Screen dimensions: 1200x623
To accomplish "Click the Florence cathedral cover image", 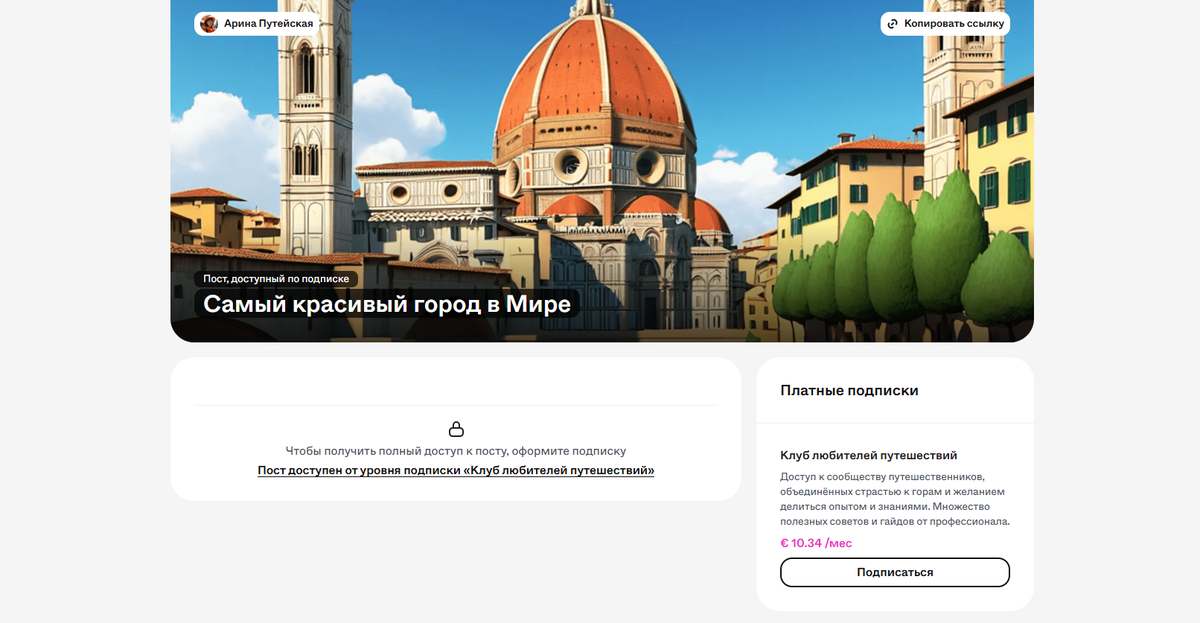I will (602, 170).
